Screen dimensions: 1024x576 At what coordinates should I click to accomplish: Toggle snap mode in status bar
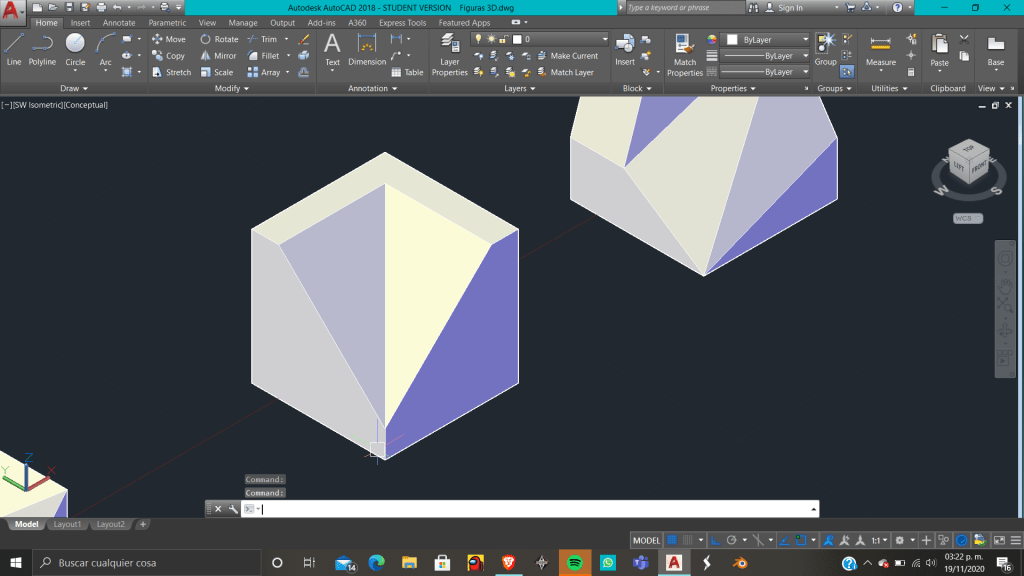687,540
